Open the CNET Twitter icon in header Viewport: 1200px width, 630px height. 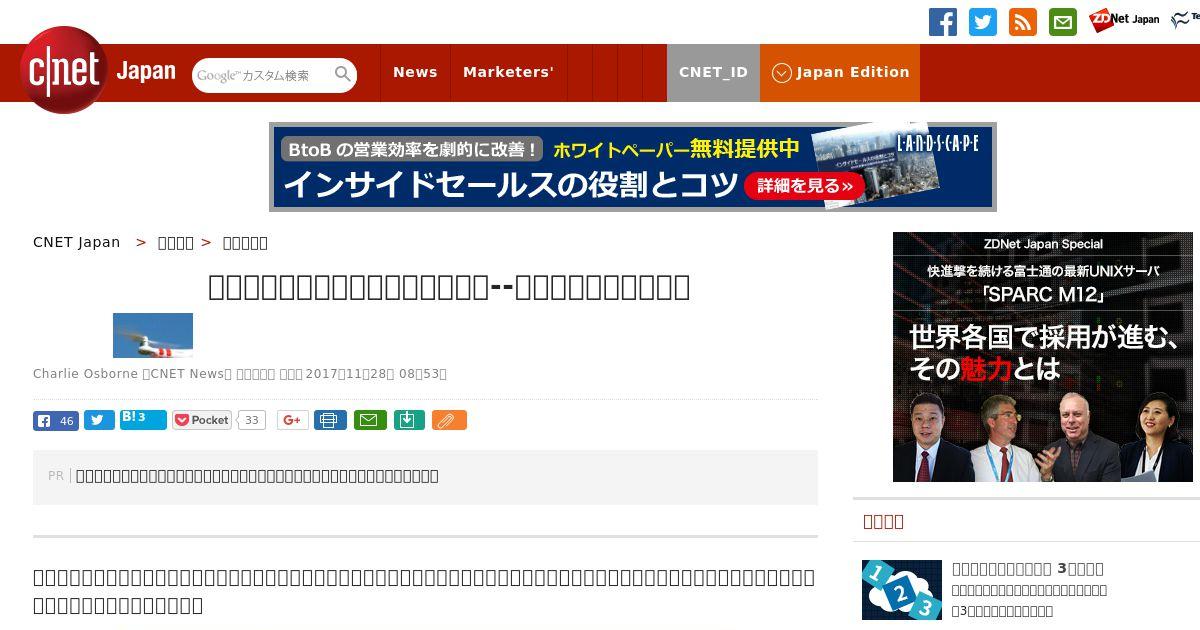(983, 22)
